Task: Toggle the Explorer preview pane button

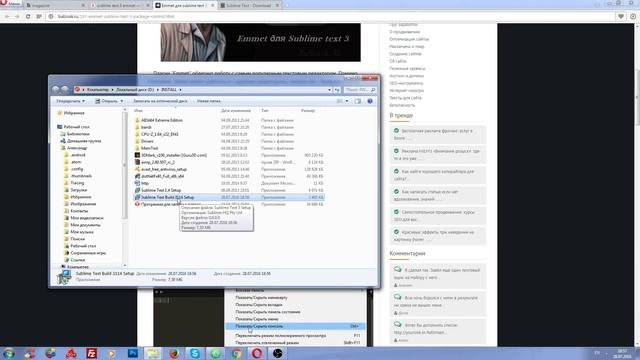Action: (358, 101)
